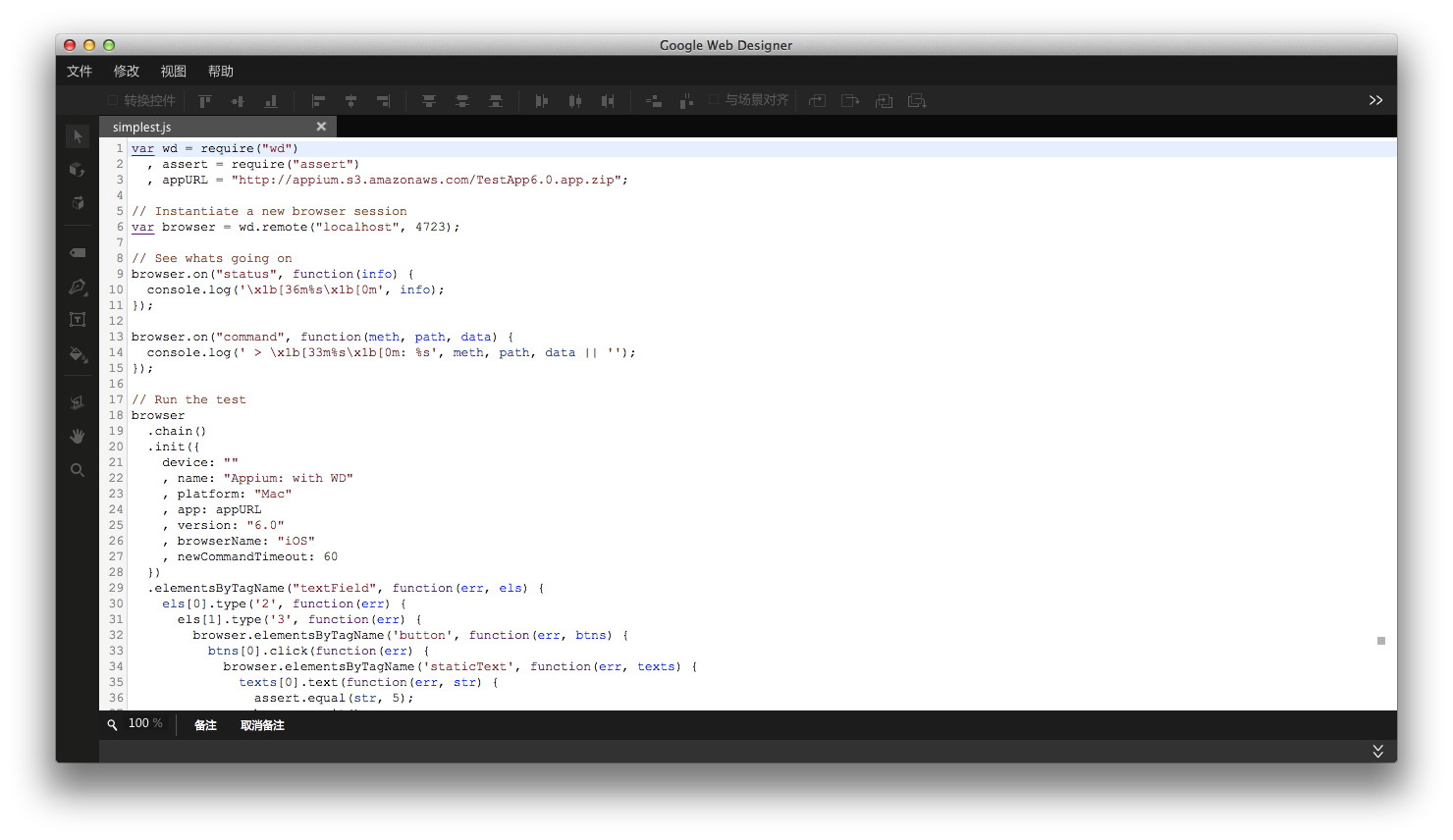Pick the Tag tool in sidebar
Viewport: 1453px width, 840px height.
click(x=78, y=253)
